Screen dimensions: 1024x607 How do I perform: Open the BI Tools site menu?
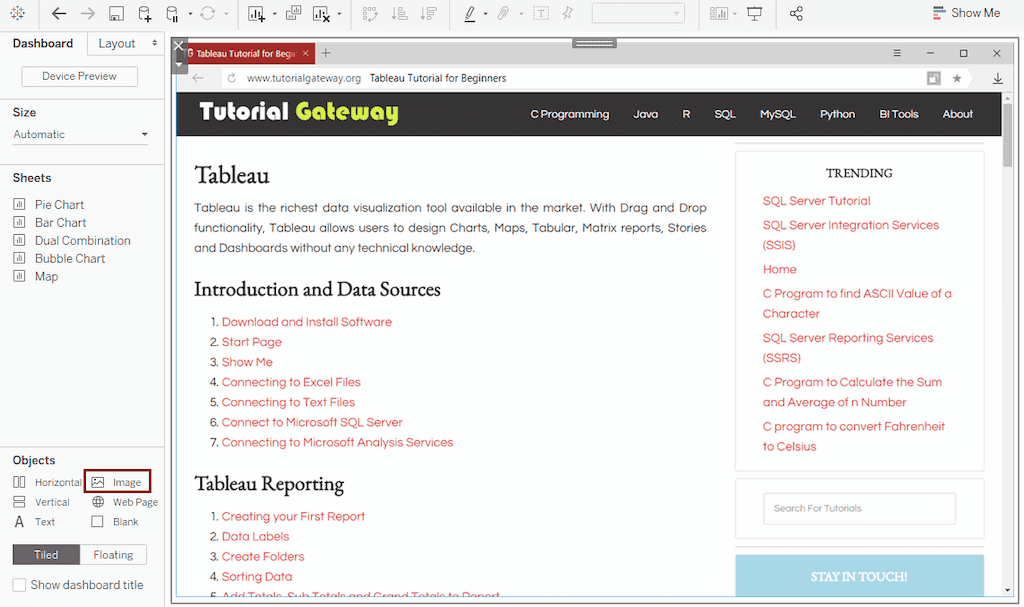tap(899, 114)
